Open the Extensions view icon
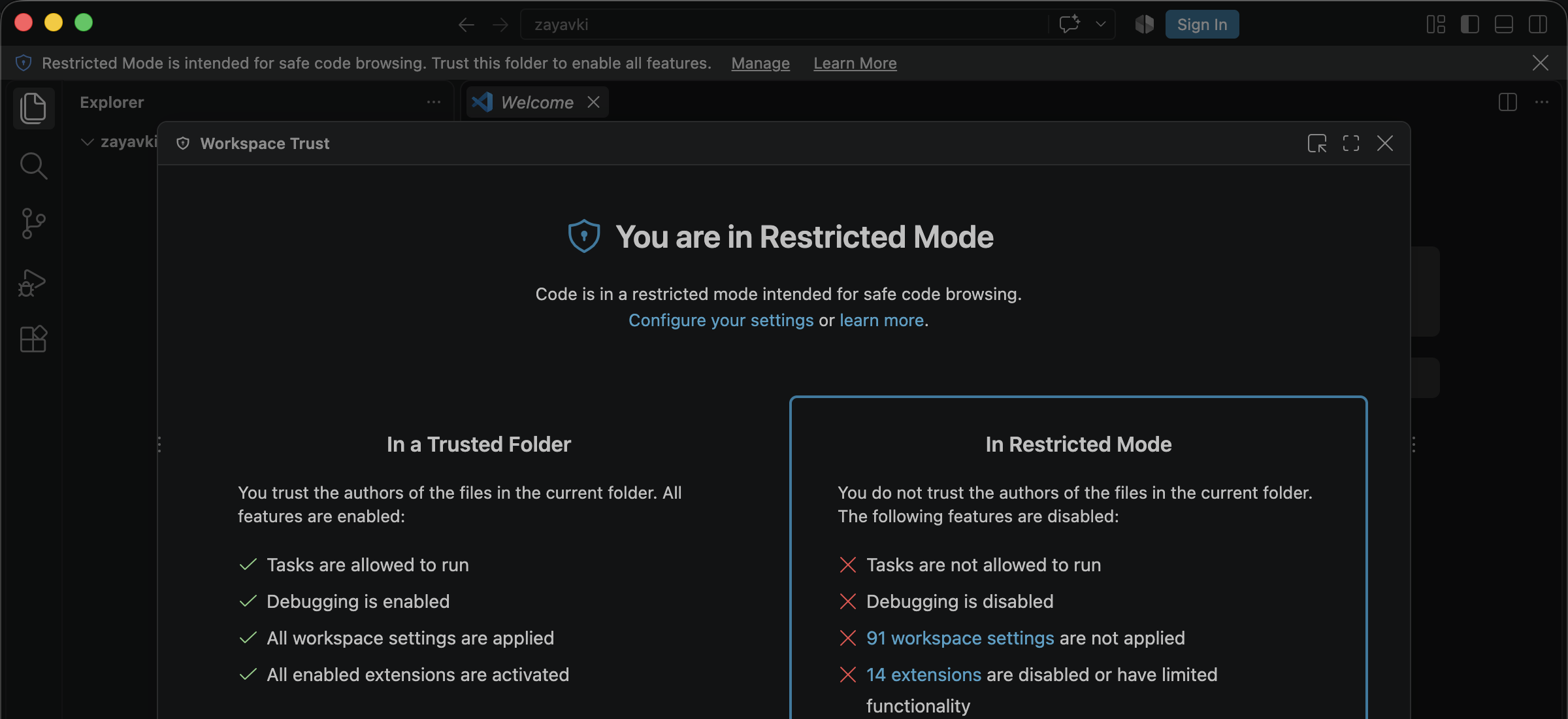 [33, 339]
